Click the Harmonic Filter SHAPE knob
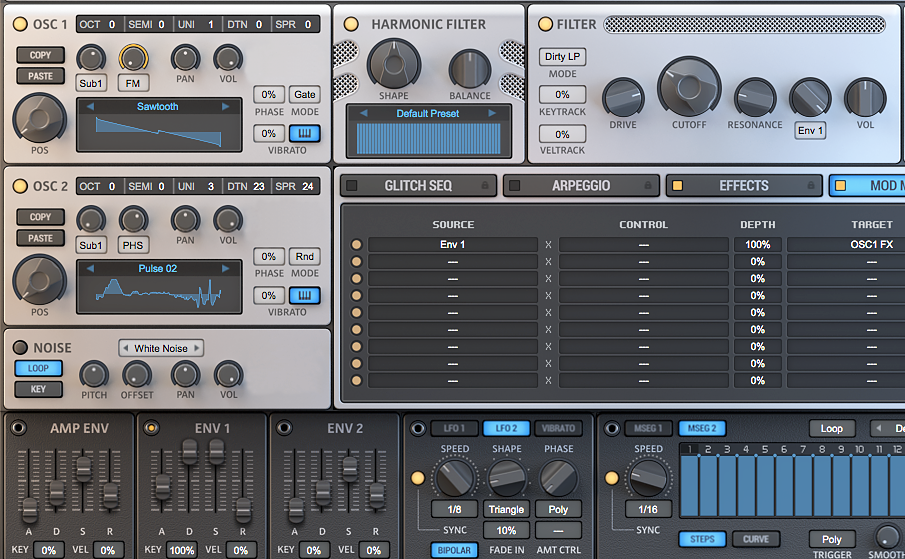Screen dimensions: 905x559 pos(394,64)
